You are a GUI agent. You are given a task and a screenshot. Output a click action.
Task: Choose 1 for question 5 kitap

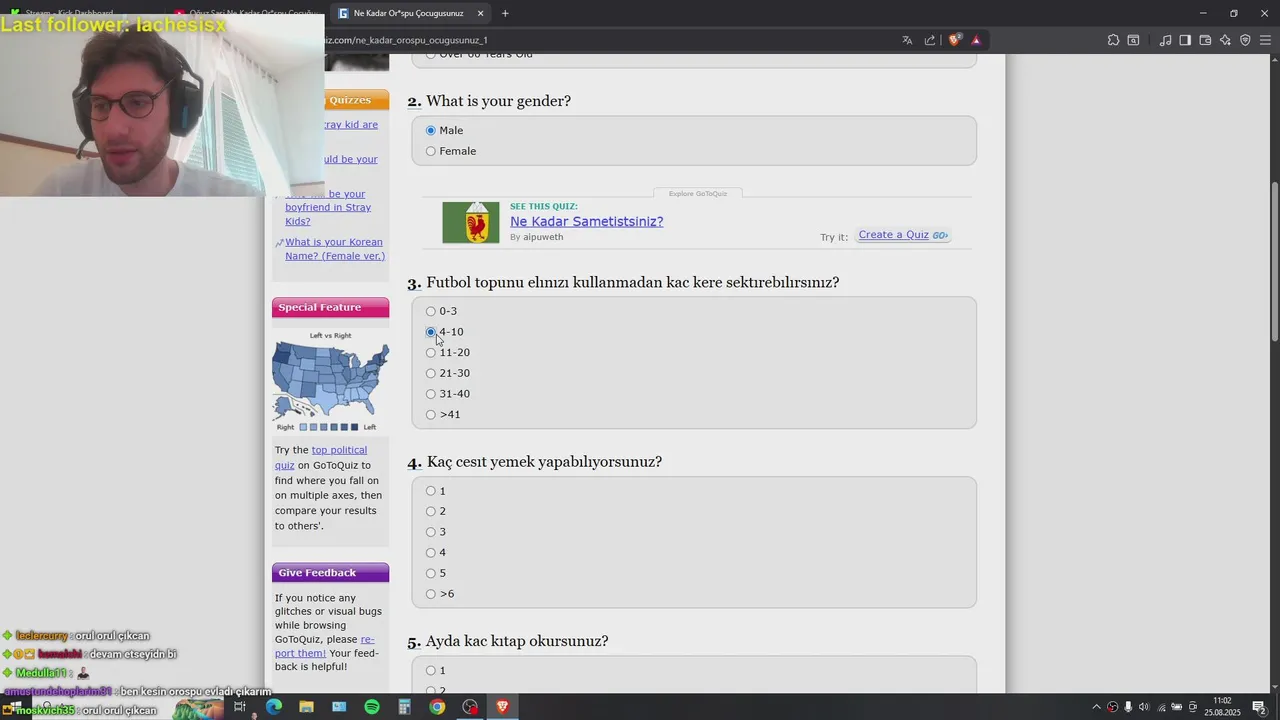431,671
